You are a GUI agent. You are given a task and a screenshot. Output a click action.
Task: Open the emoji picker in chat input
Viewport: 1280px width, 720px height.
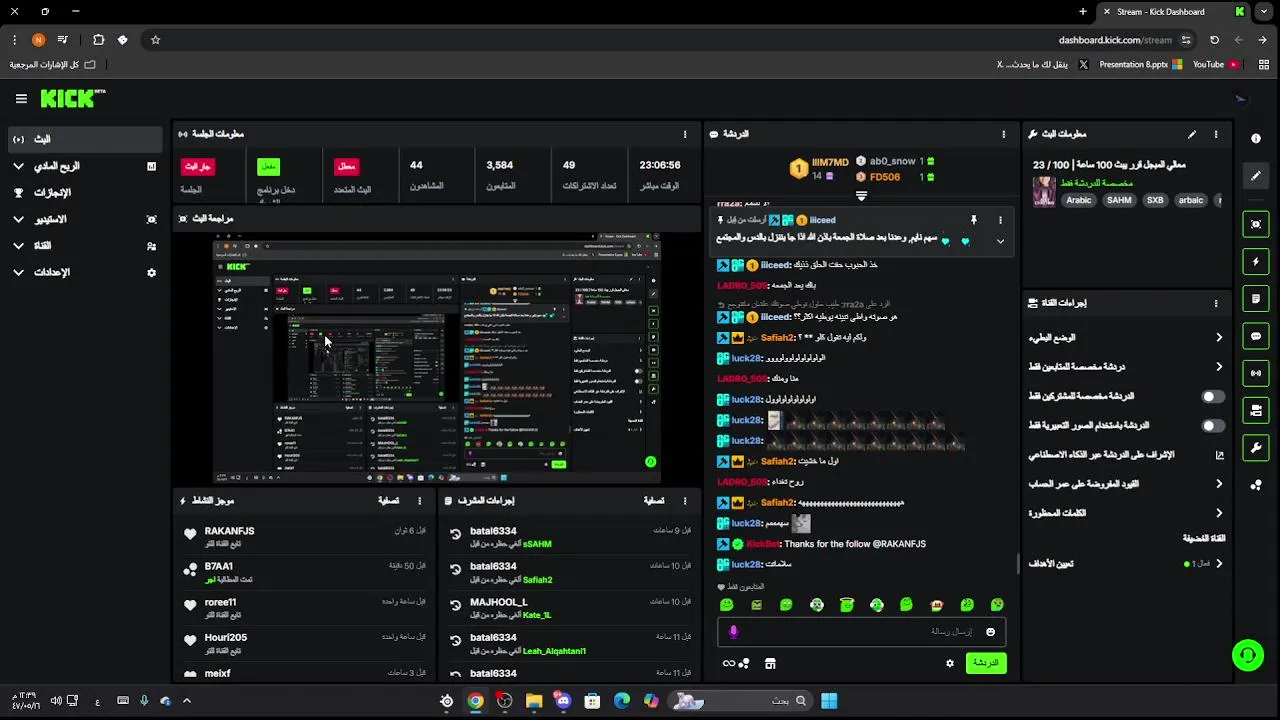(x=991, y=632)
